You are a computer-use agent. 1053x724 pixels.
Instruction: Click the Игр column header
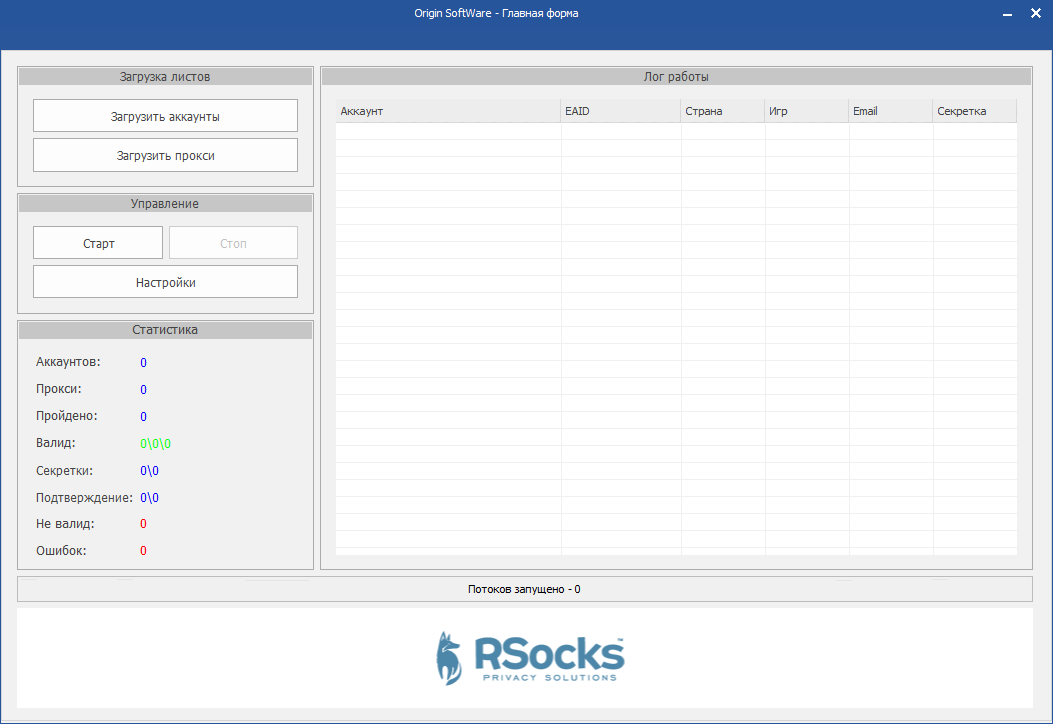[x=806, y=111]
